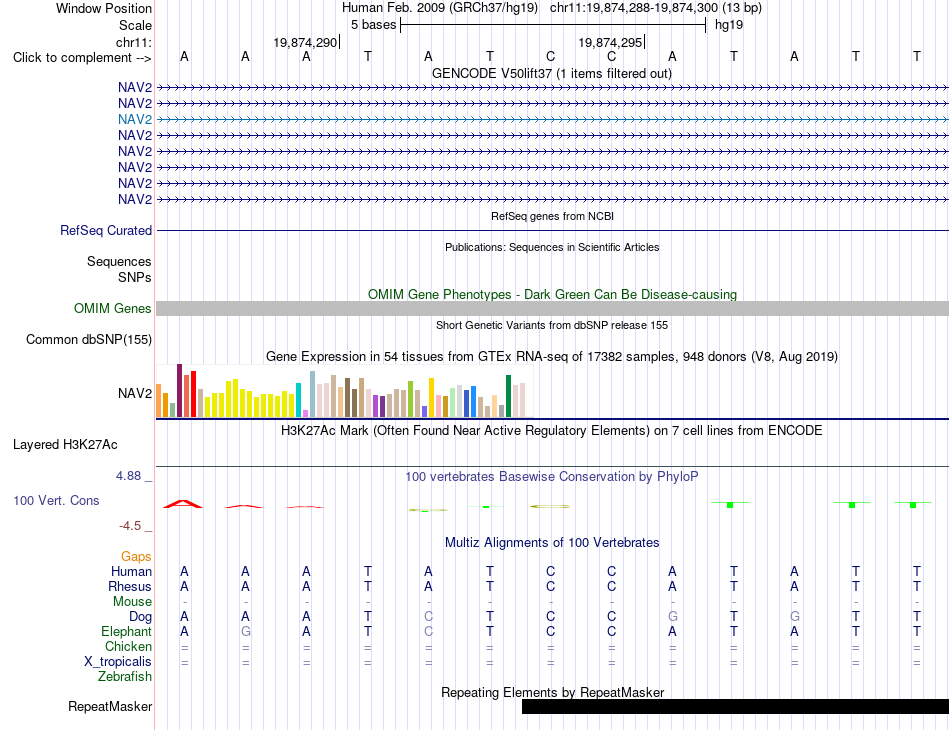Click the -4.5 PhyloP lower scale value

coord(130,526)
